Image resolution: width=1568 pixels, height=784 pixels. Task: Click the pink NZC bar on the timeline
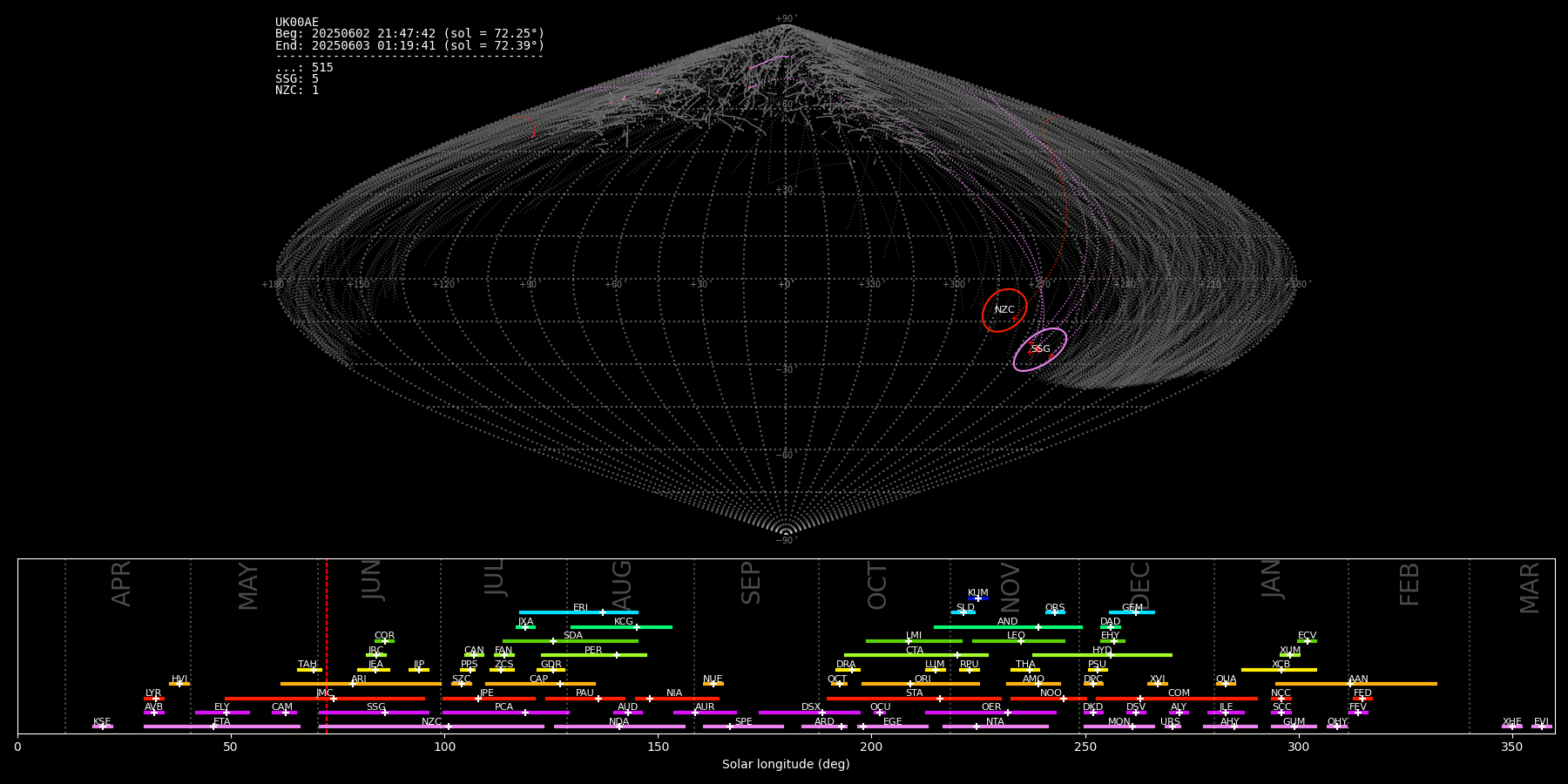coord(431,727)
